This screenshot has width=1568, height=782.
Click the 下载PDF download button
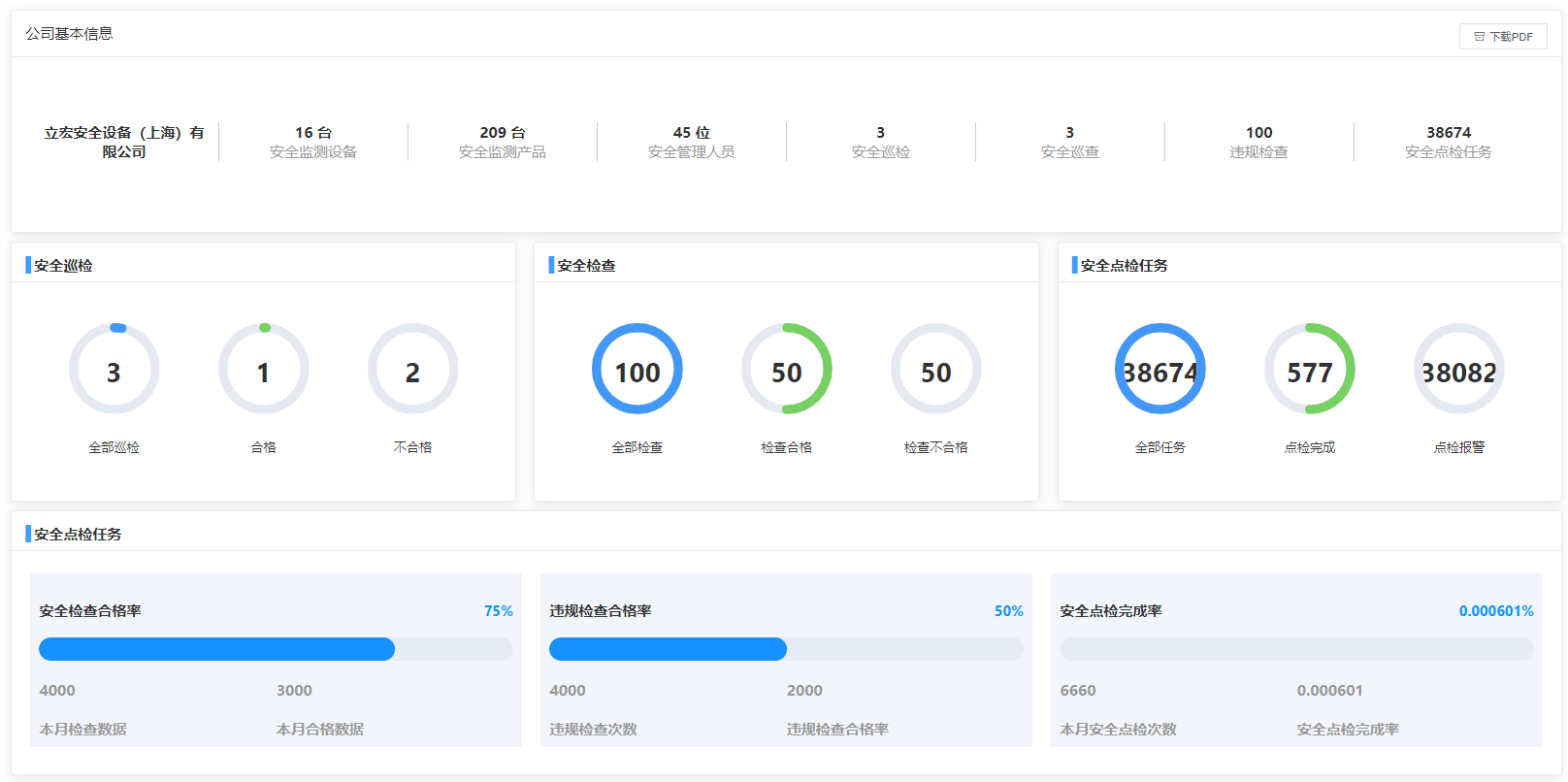point(1503,37)
